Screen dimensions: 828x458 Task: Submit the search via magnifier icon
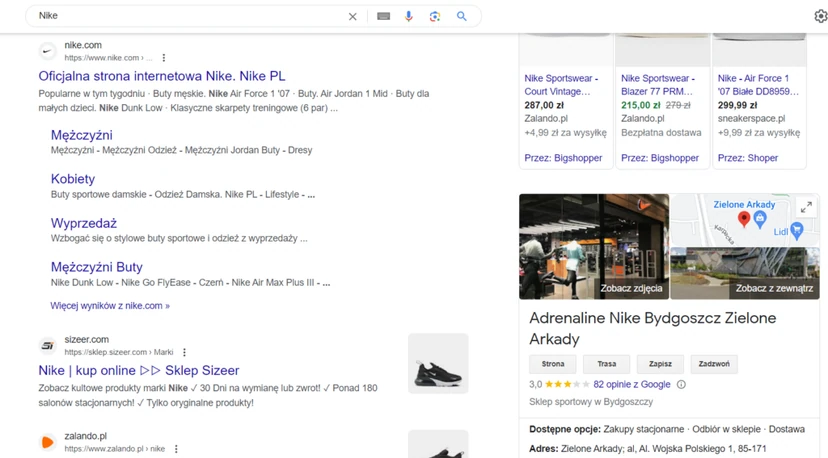click(x=462, y=16)
